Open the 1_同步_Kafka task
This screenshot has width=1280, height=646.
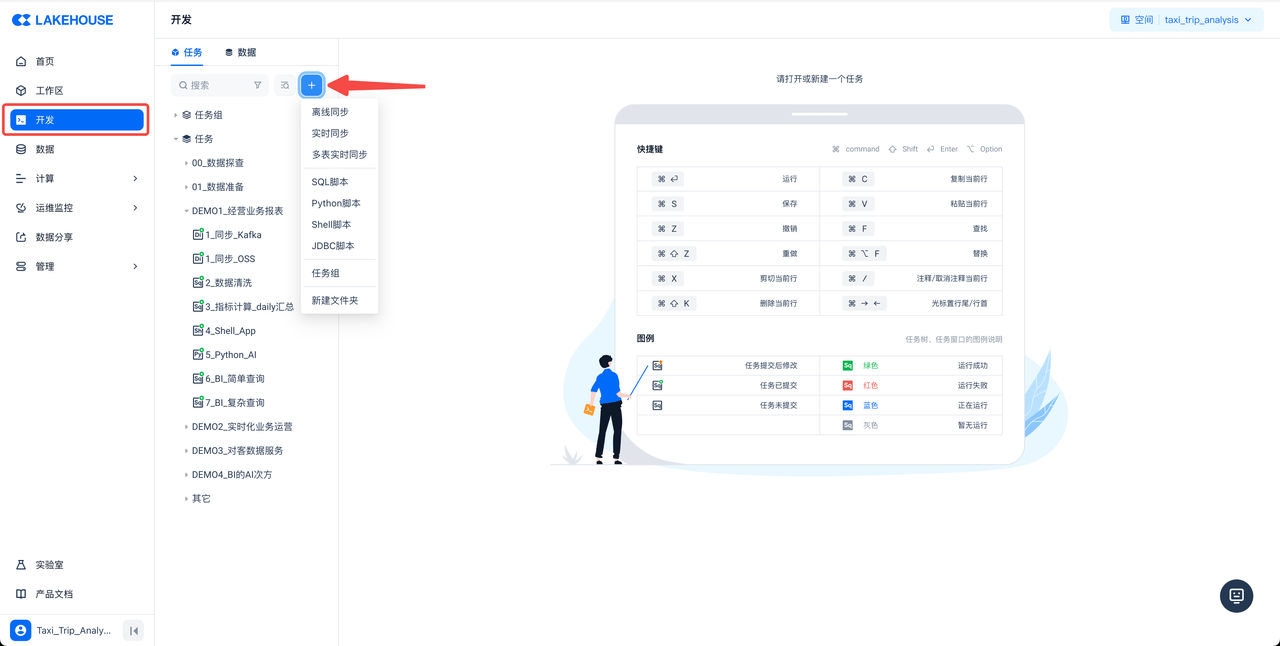pyautogui.click(x=233, y=235)
